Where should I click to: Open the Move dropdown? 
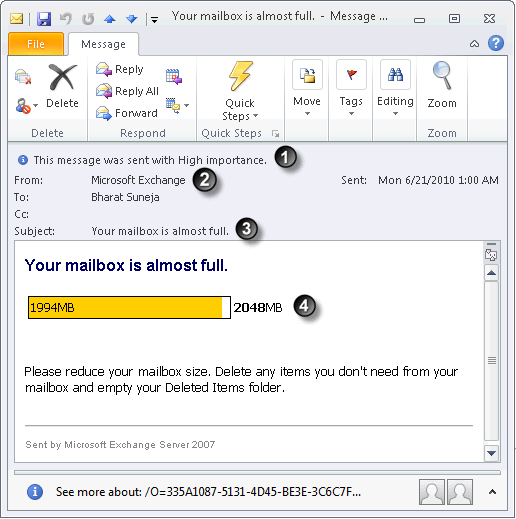[307, 89]
